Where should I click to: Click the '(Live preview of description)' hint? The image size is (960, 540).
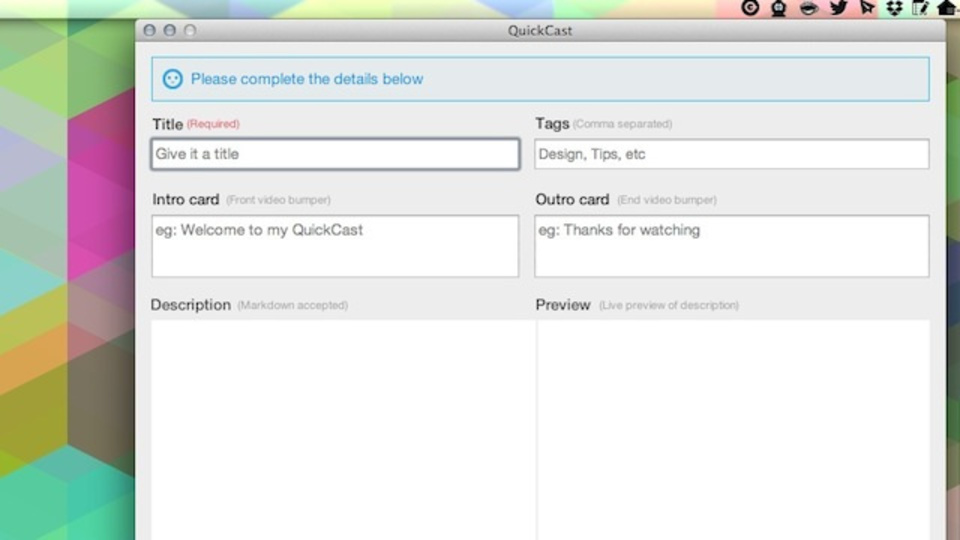[x=669, y=306]
